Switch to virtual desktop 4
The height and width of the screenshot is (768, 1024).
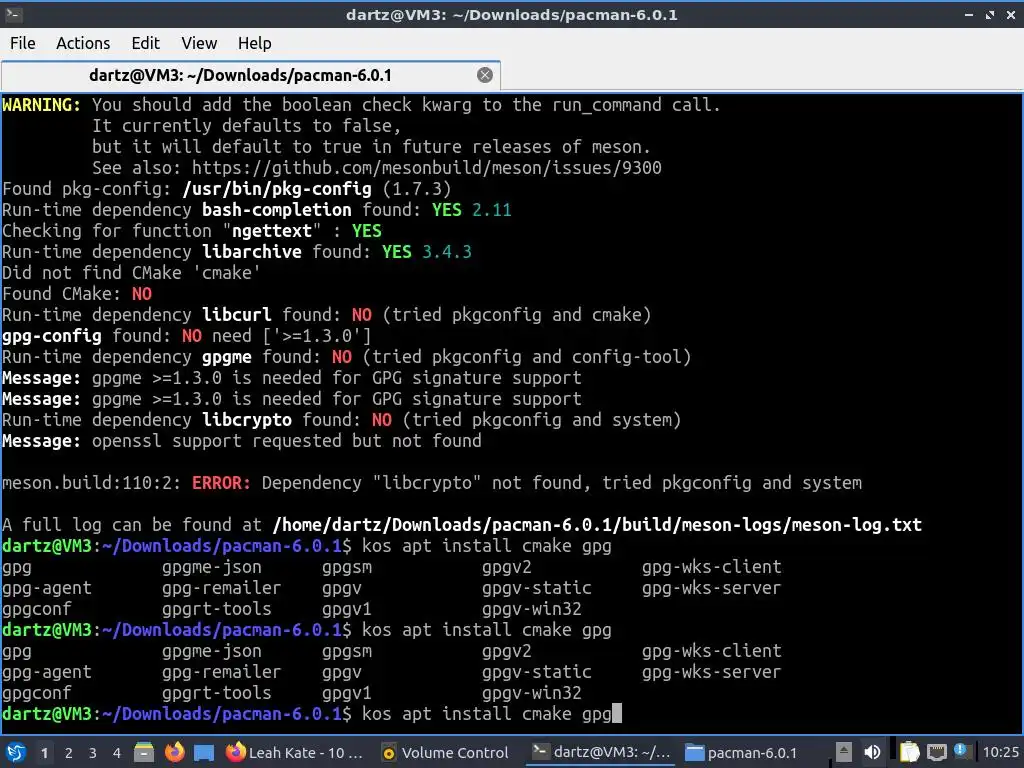coord(117,753)
